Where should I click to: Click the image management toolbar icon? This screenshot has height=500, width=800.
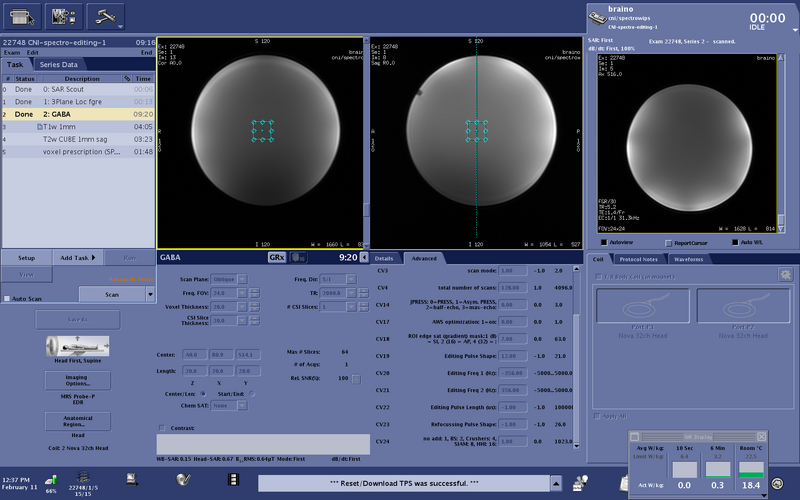[x=64, y=16]
